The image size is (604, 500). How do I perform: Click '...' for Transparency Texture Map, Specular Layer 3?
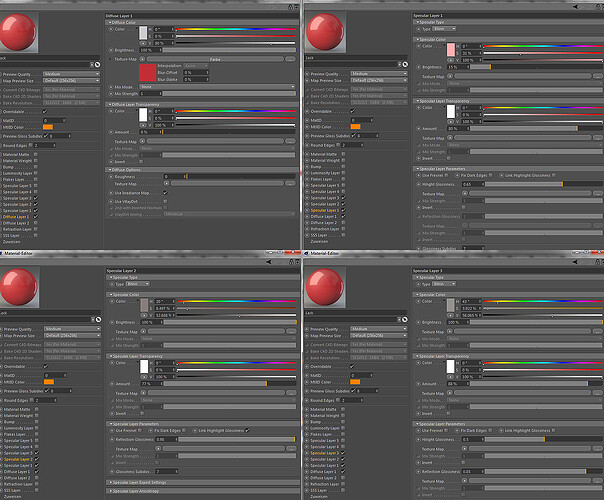coord(598,393)
